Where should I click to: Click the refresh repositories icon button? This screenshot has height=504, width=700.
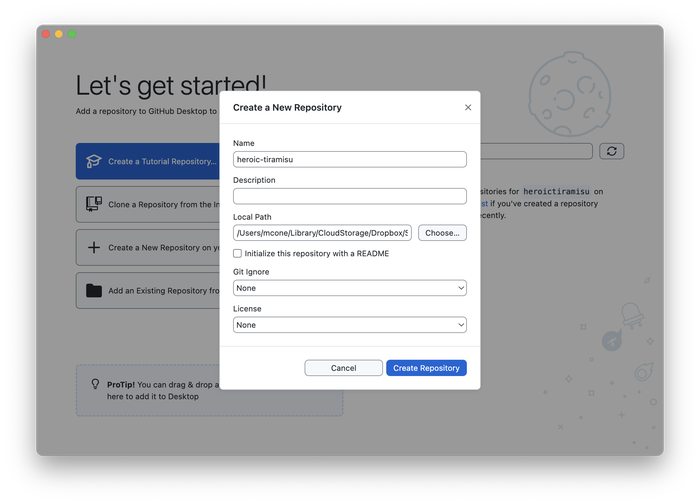(612, 151)
